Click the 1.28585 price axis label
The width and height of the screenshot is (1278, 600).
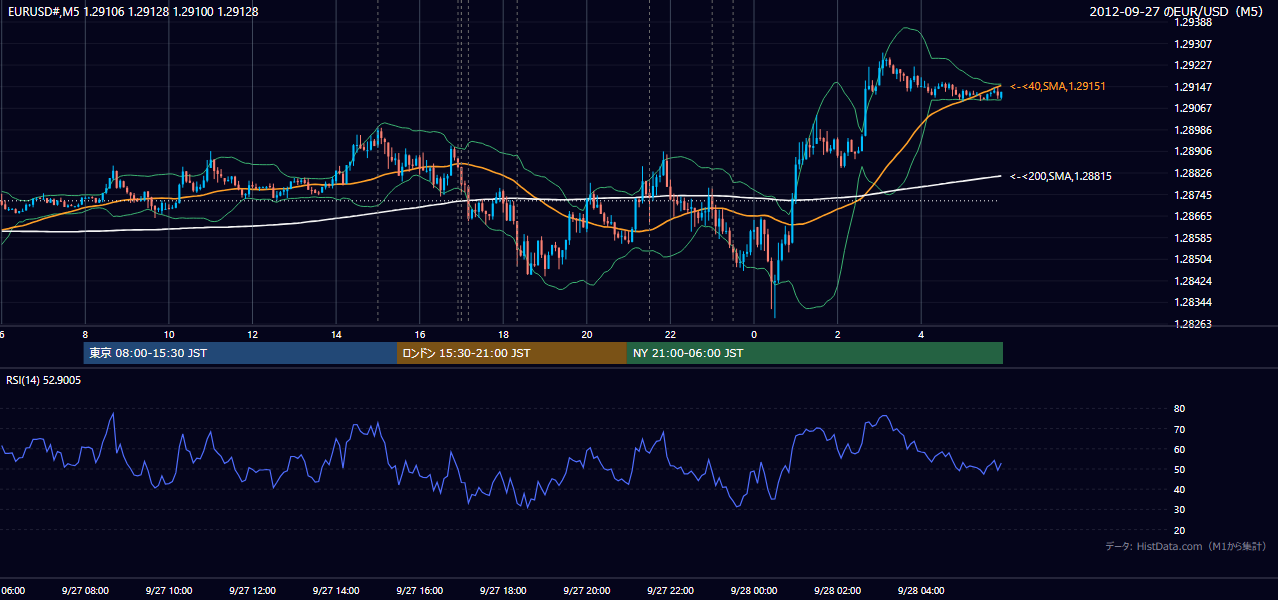1193,238
